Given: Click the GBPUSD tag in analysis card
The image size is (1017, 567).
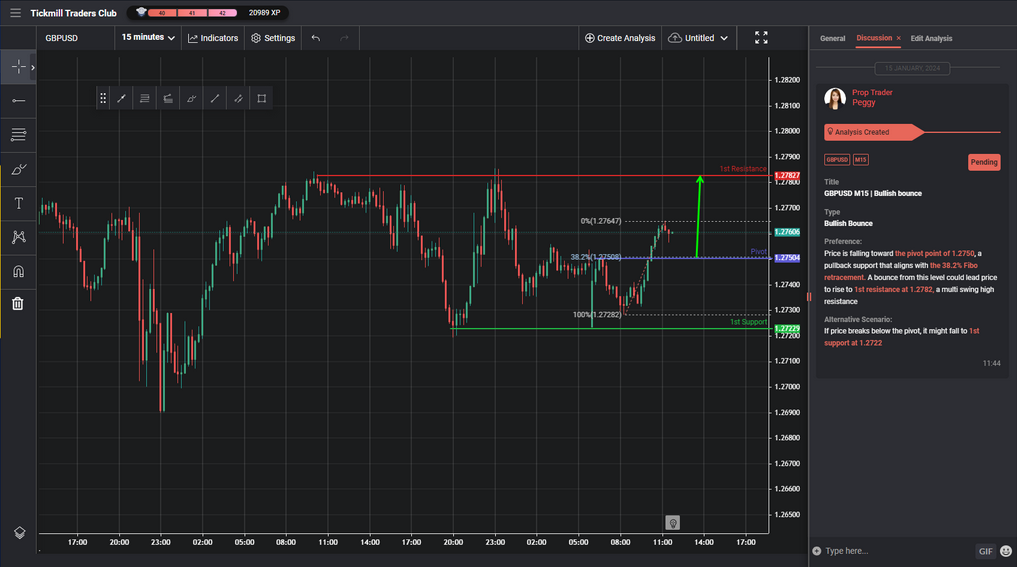Looking at the screenshot, I should 837,160.
